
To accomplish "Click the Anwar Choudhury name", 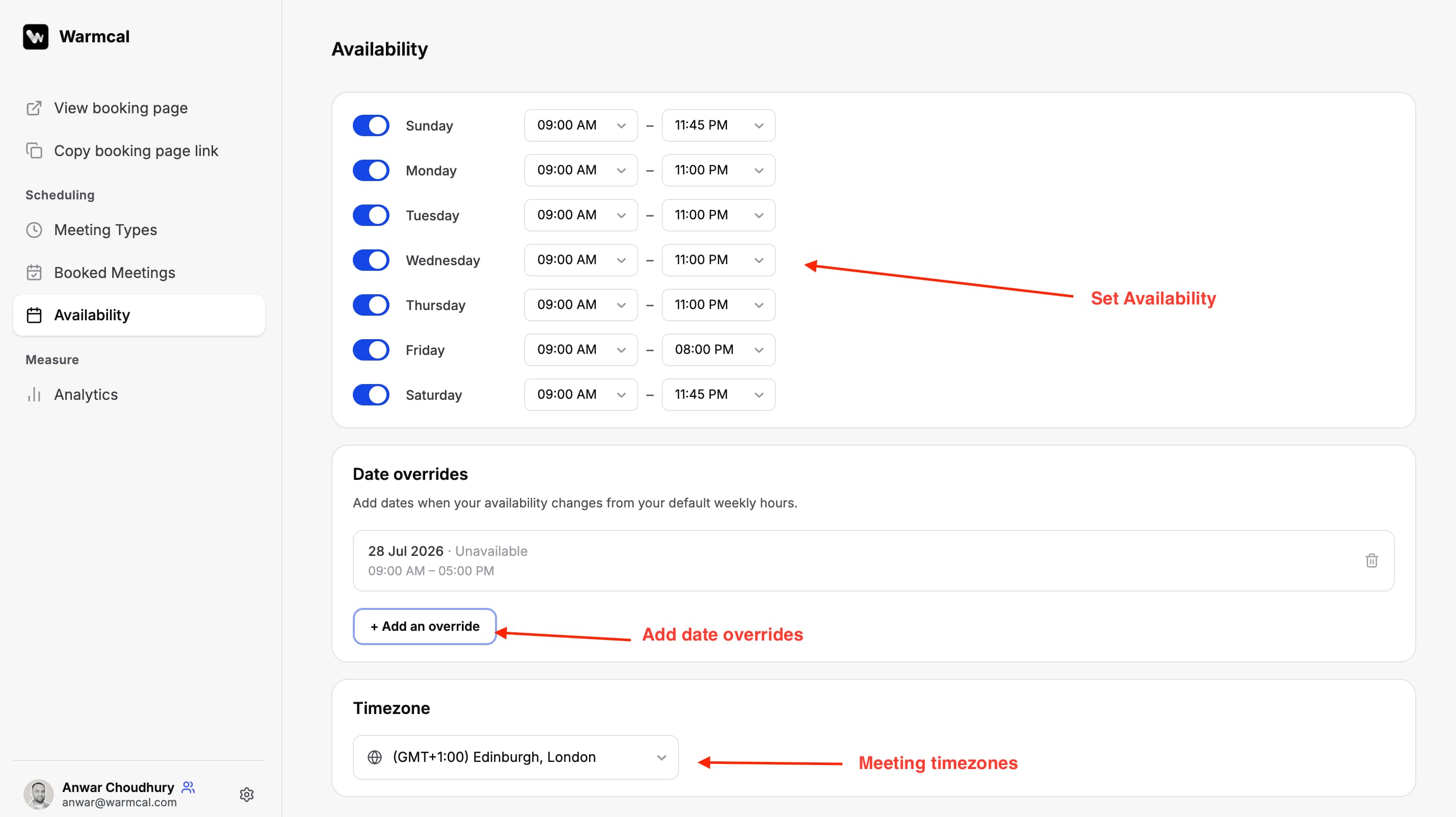I will tap(118, 787).
